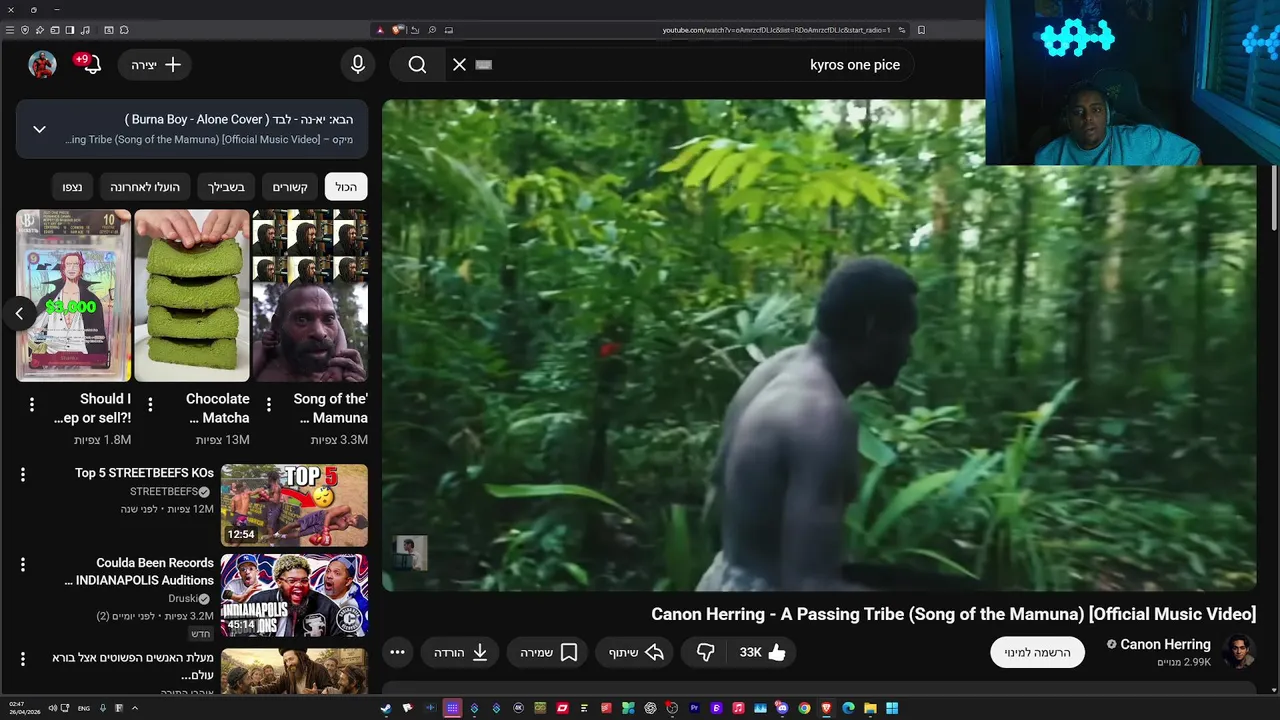This screenshot has width=1280, height=720.
Task: Select the 'הועלו לאחרונה' filter chip
Action: click(145, 187)
